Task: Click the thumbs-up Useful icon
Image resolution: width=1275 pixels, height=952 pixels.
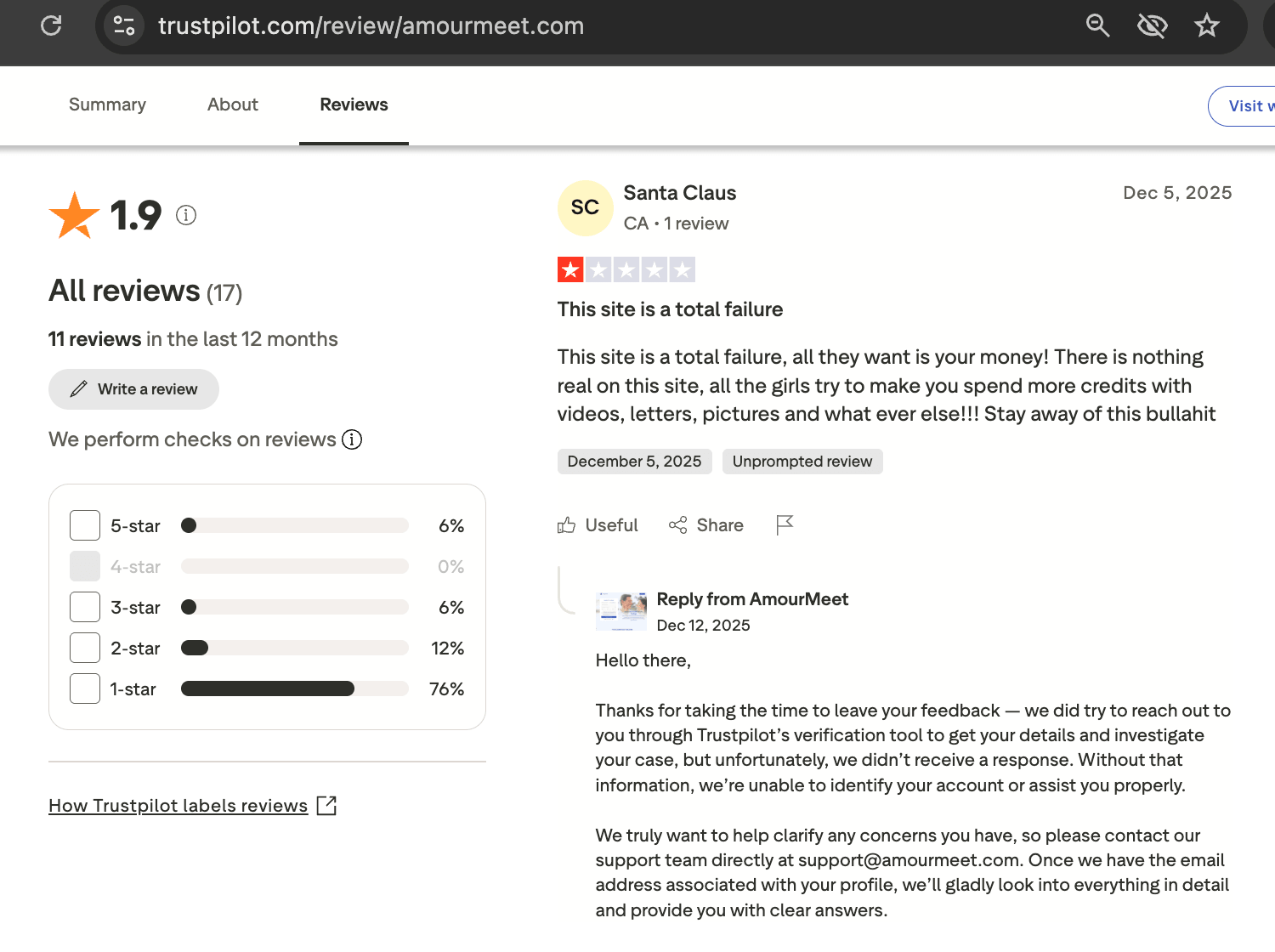Action: click(566, 525)
